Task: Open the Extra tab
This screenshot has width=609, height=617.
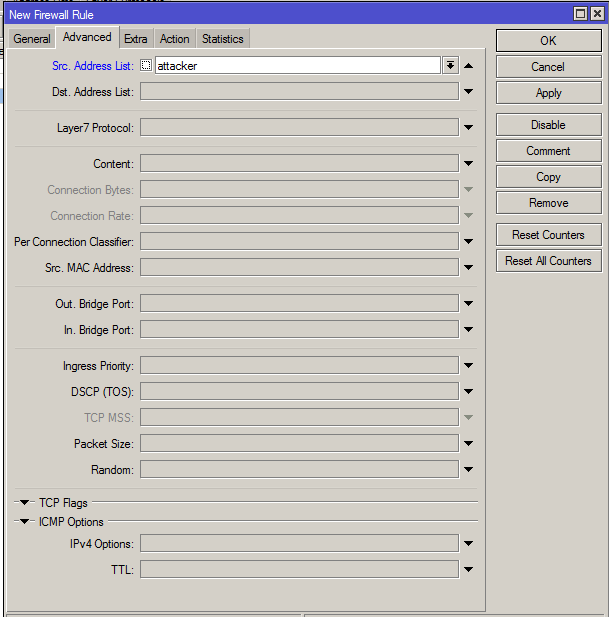Action: pyautogui.click(x=136, y=39)
